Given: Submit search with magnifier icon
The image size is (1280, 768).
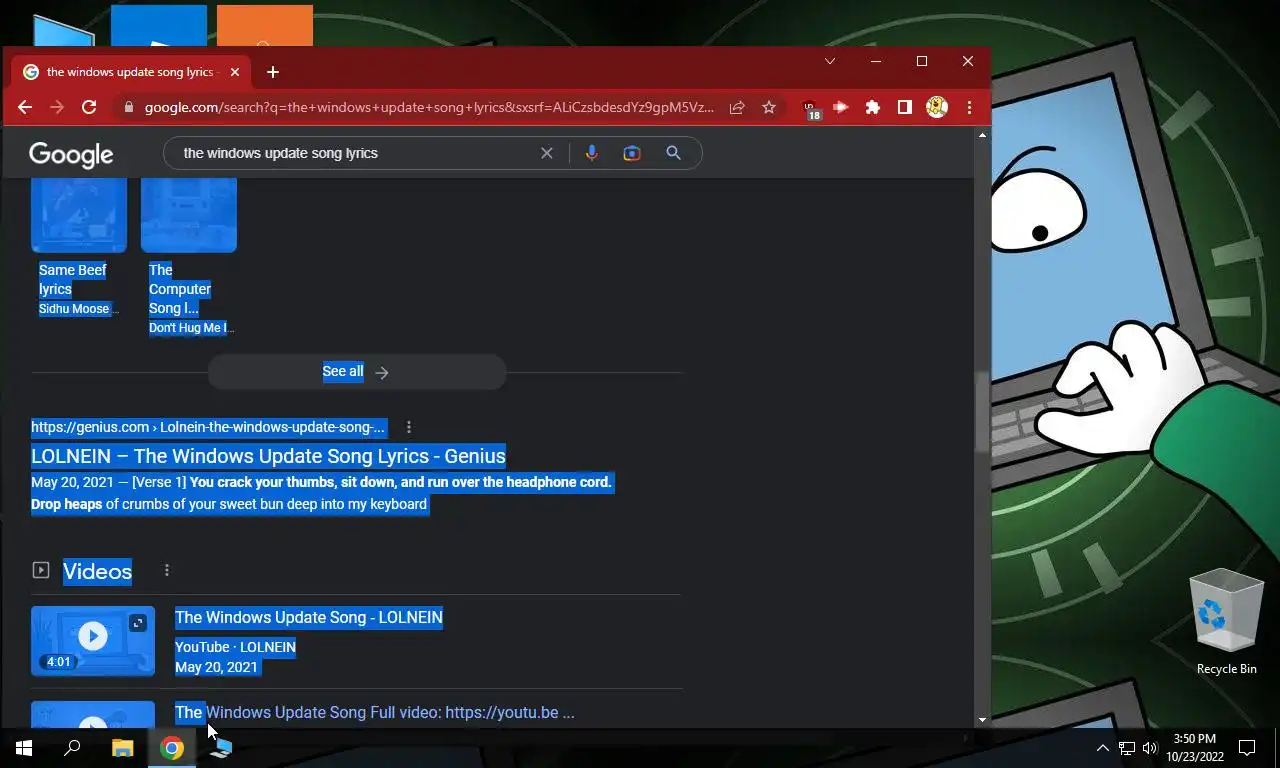Looking at the screenshot, I should pos(673,153).
